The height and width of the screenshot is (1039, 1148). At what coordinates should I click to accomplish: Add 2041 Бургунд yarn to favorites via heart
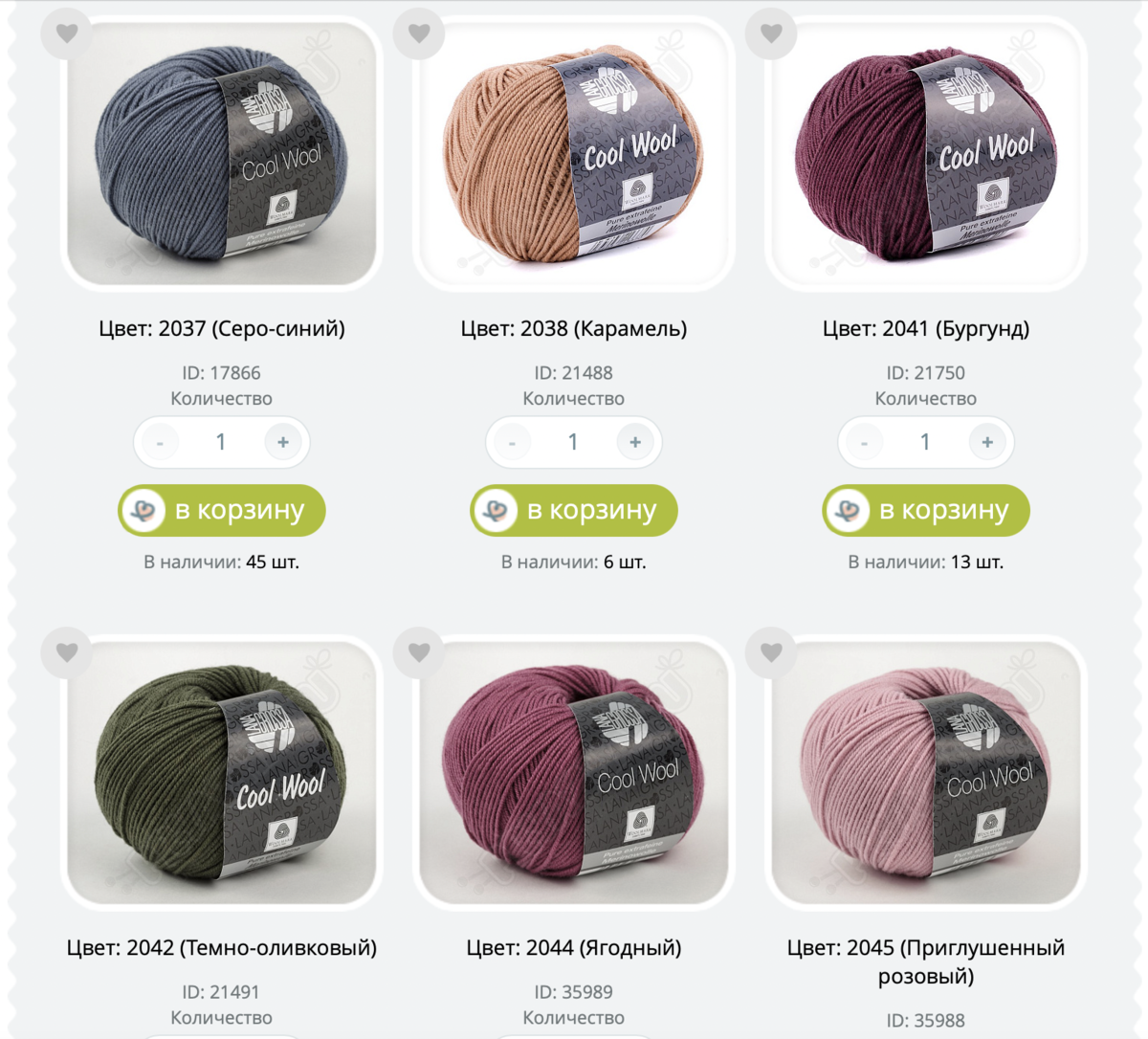(771, 33)
